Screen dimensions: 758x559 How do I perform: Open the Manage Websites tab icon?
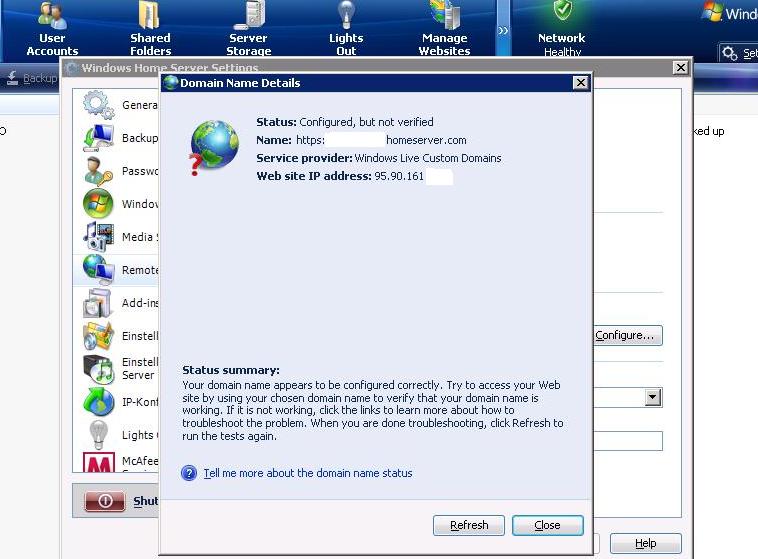445,15
